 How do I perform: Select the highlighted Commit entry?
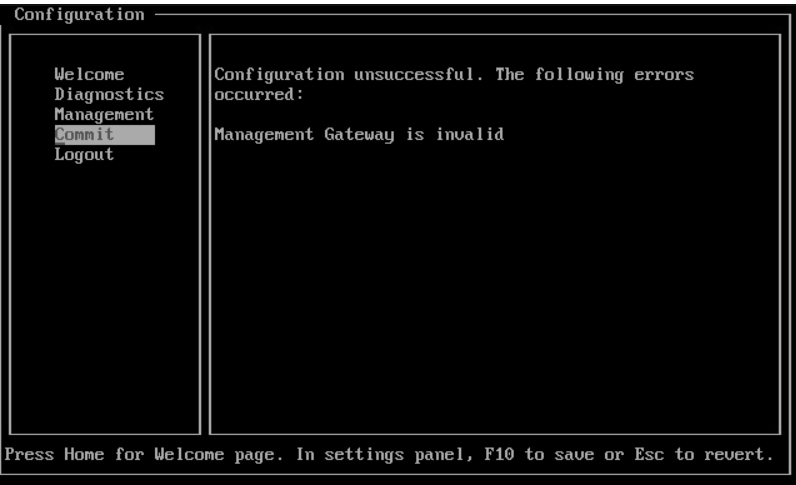pos(105,135)
